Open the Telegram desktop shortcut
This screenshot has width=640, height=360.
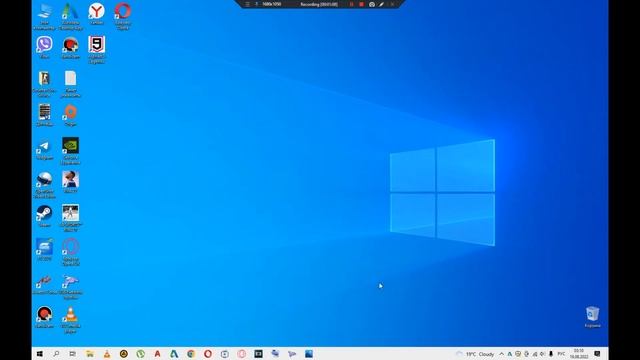[44, 149]
